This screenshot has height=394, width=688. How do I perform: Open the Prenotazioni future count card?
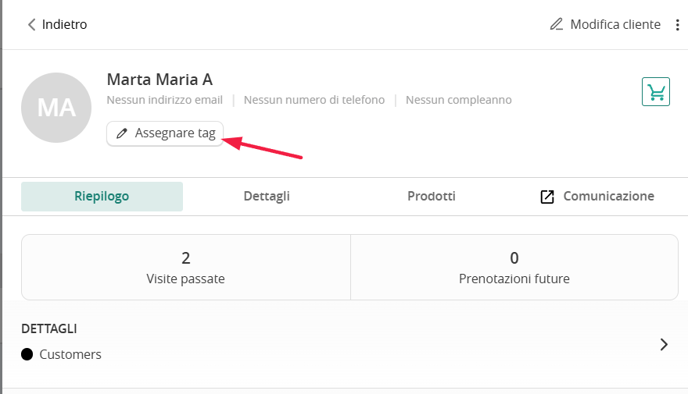click(514, 268)
